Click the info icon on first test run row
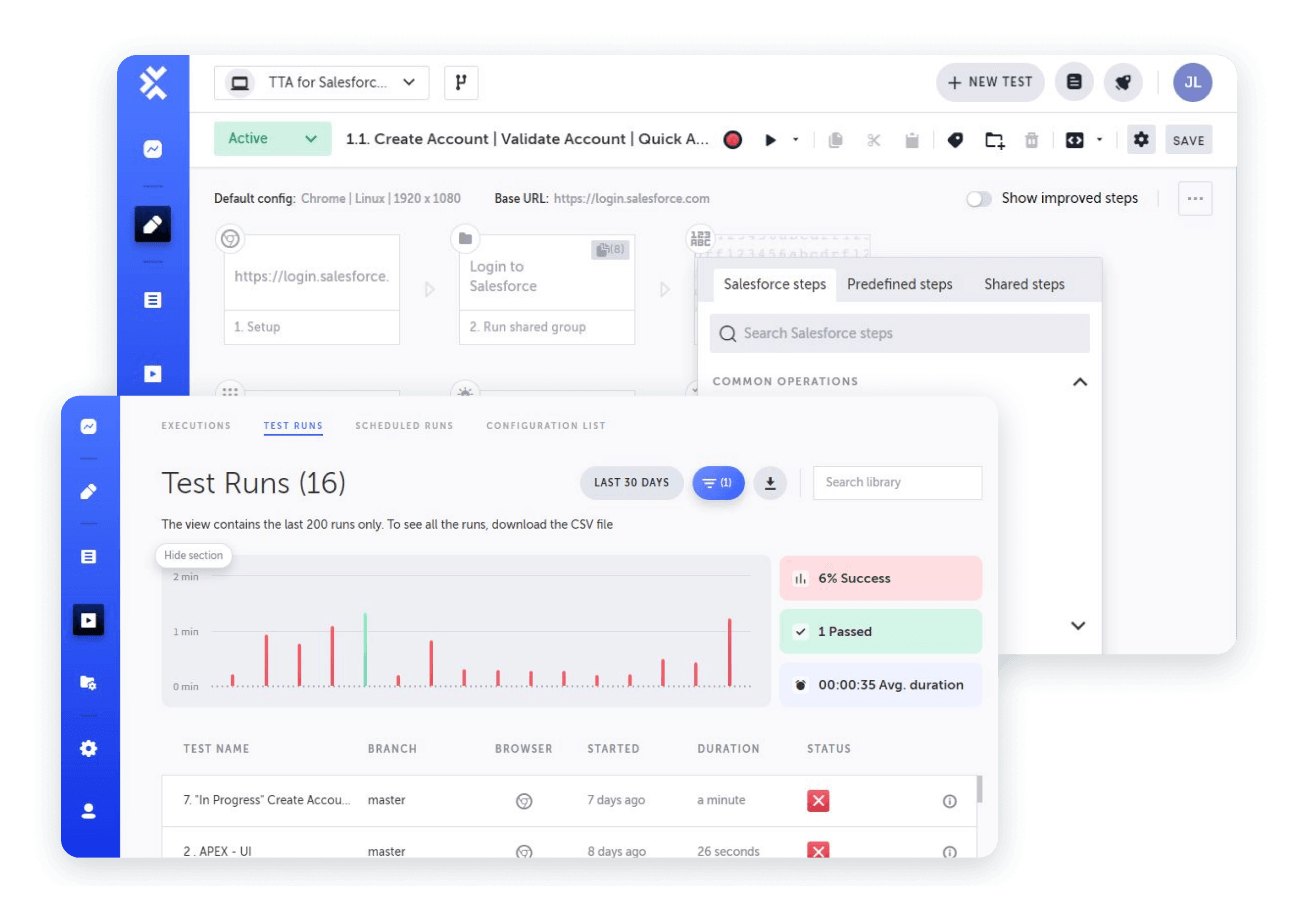Screen dimensions: 1300x910 [949, 801]
